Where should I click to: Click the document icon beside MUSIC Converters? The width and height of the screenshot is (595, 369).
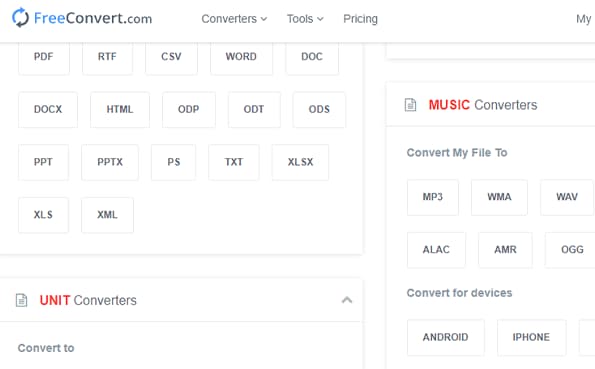pyautogui.click(x=410, y=105)
